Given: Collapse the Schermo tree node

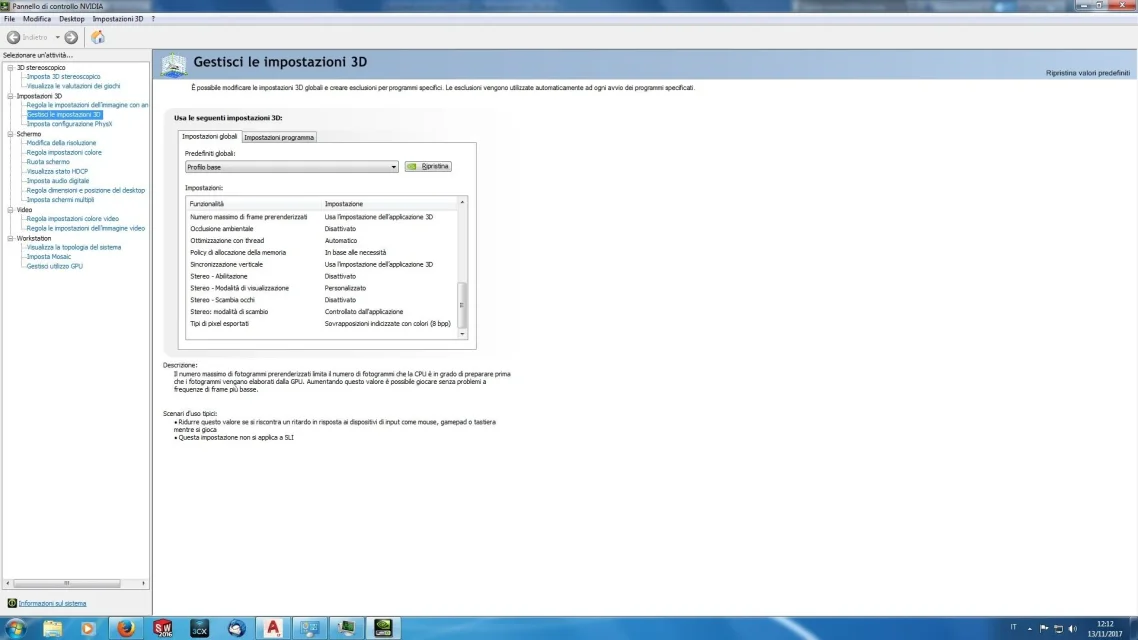Looking at the screenshot, I should click(x=11, y=134).
